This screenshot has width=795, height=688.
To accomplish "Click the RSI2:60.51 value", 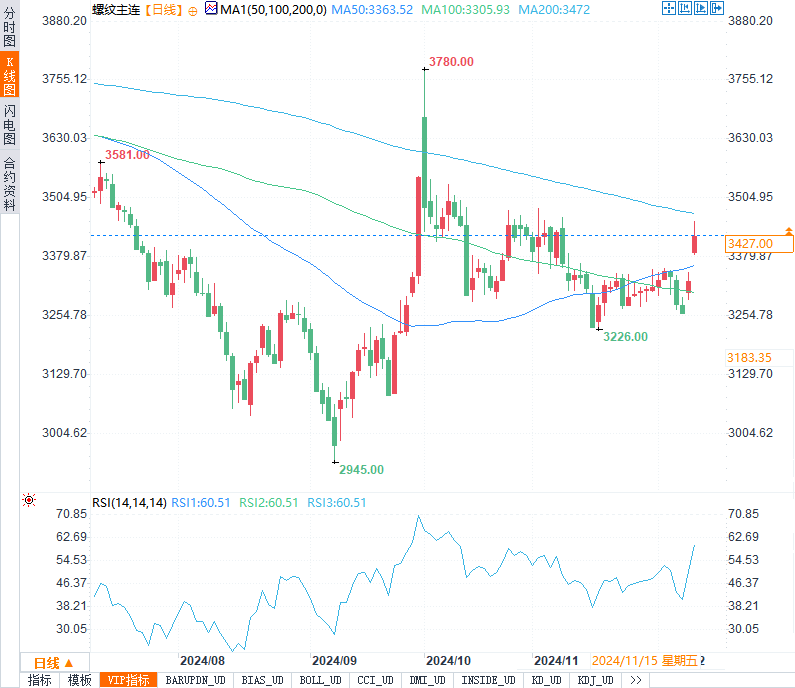I will tap(269, 502).
